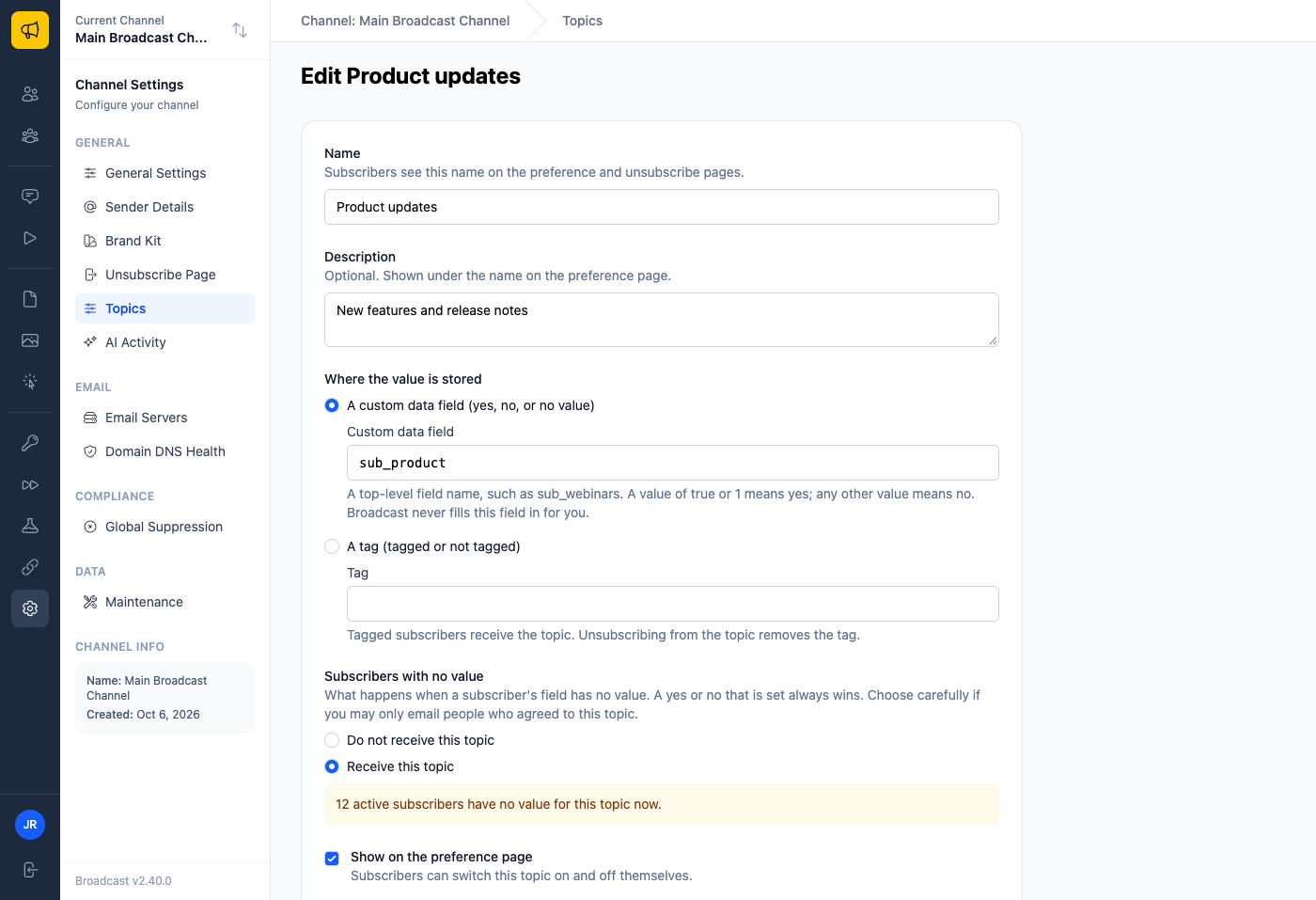Select 'A tag (tagged or not tagged)' radio
The height and width of the screenshot is (900, 1316).
(x=332, y=546)
